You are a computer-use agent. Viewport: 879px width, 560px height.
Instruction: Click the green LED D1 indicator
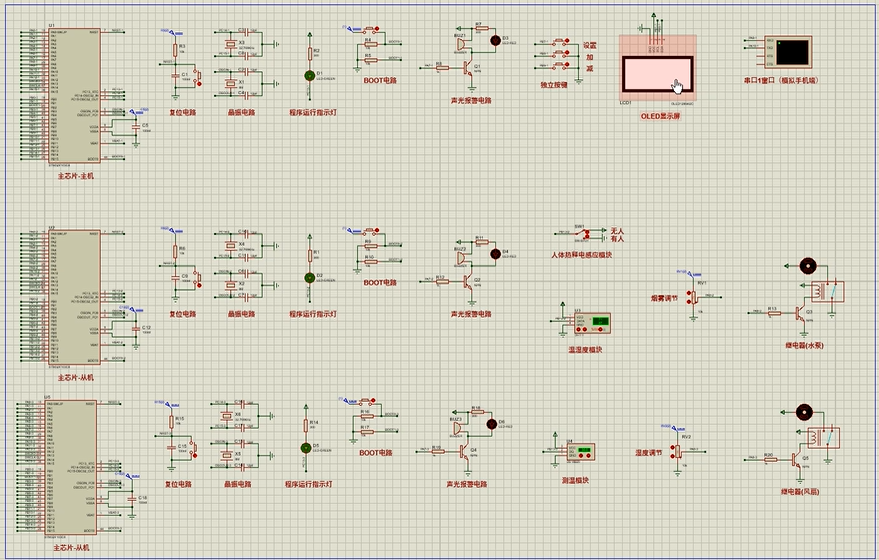[308, 75]
